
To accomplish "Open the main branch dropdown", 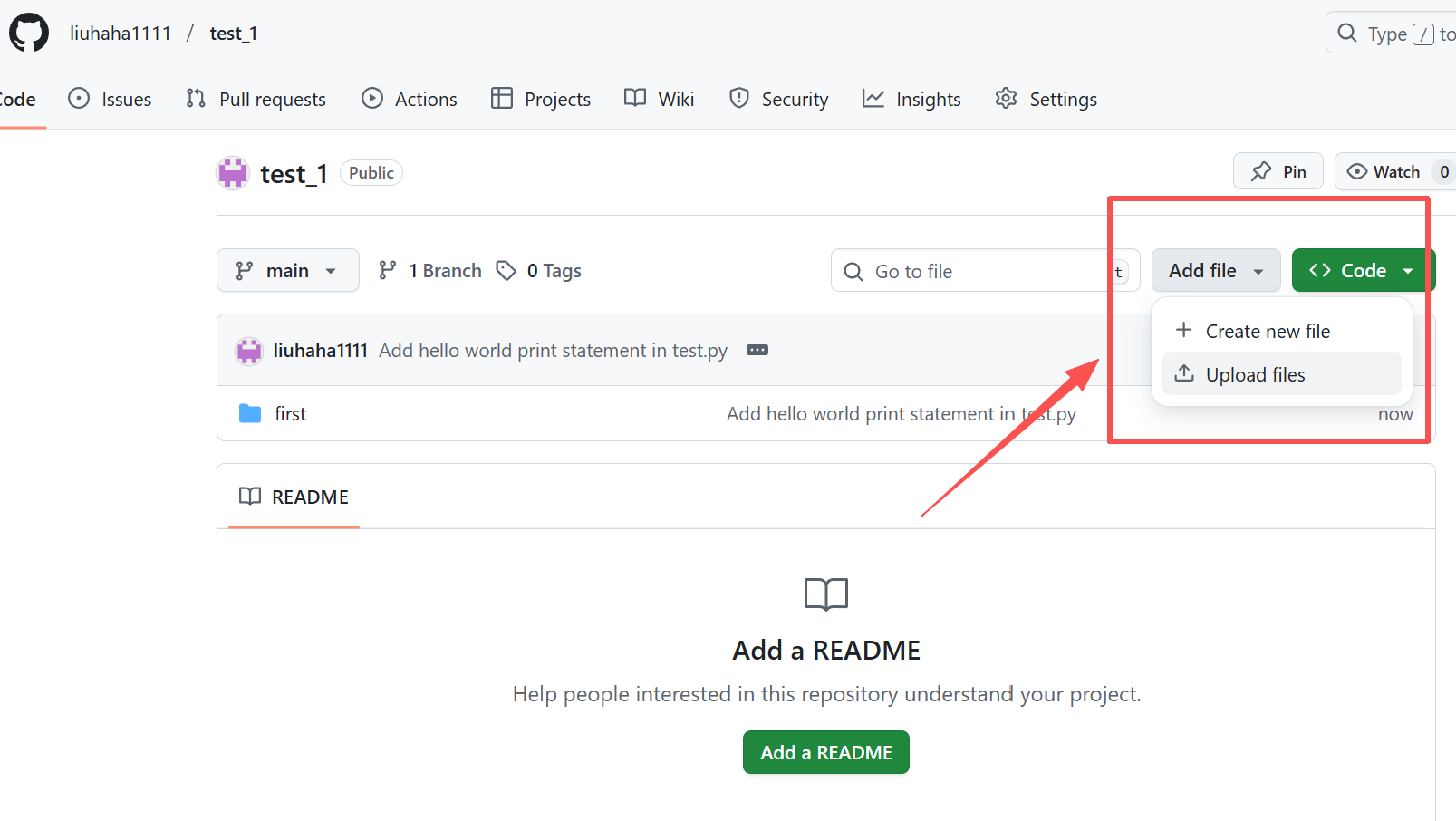I will [288, 270].
